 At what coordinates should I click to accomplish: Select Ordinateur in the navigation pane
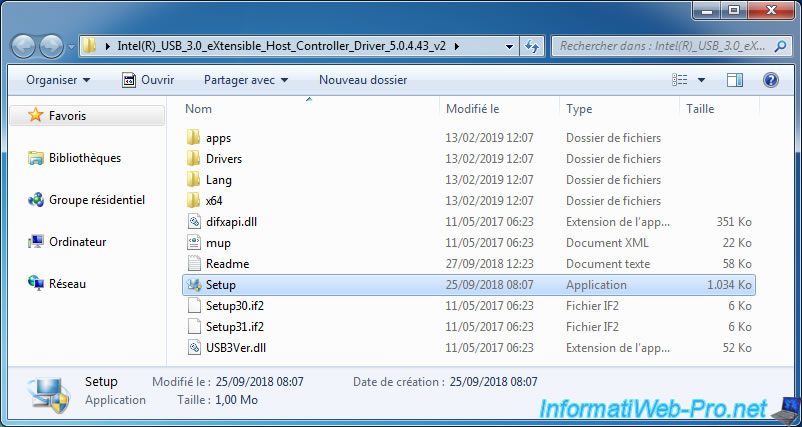(x=77, y=242)
